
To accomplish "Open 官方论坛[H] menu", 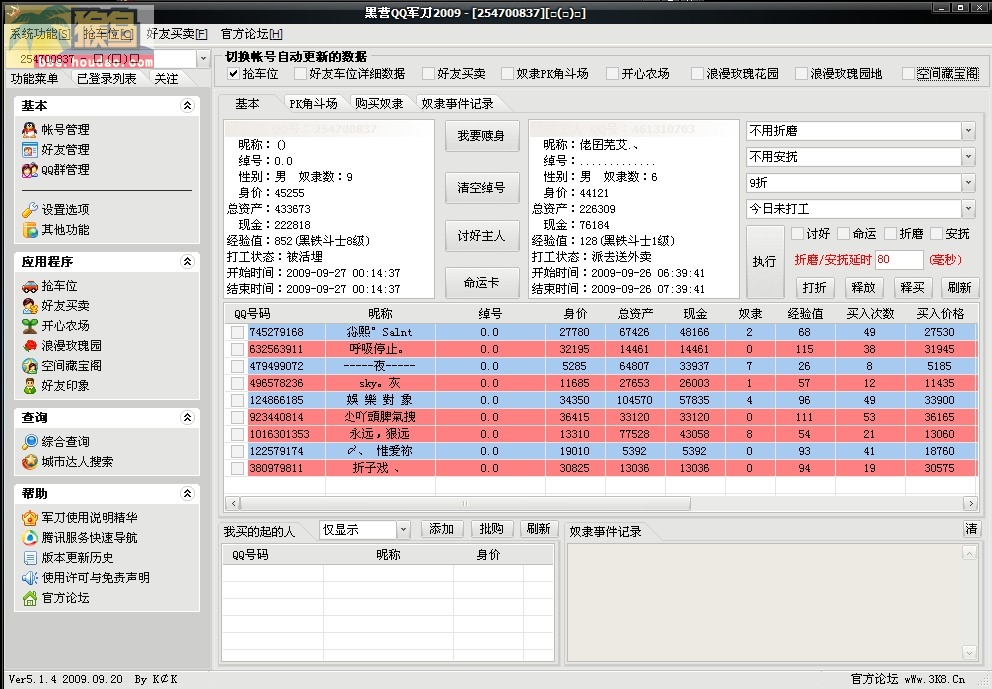I will 251,34.
